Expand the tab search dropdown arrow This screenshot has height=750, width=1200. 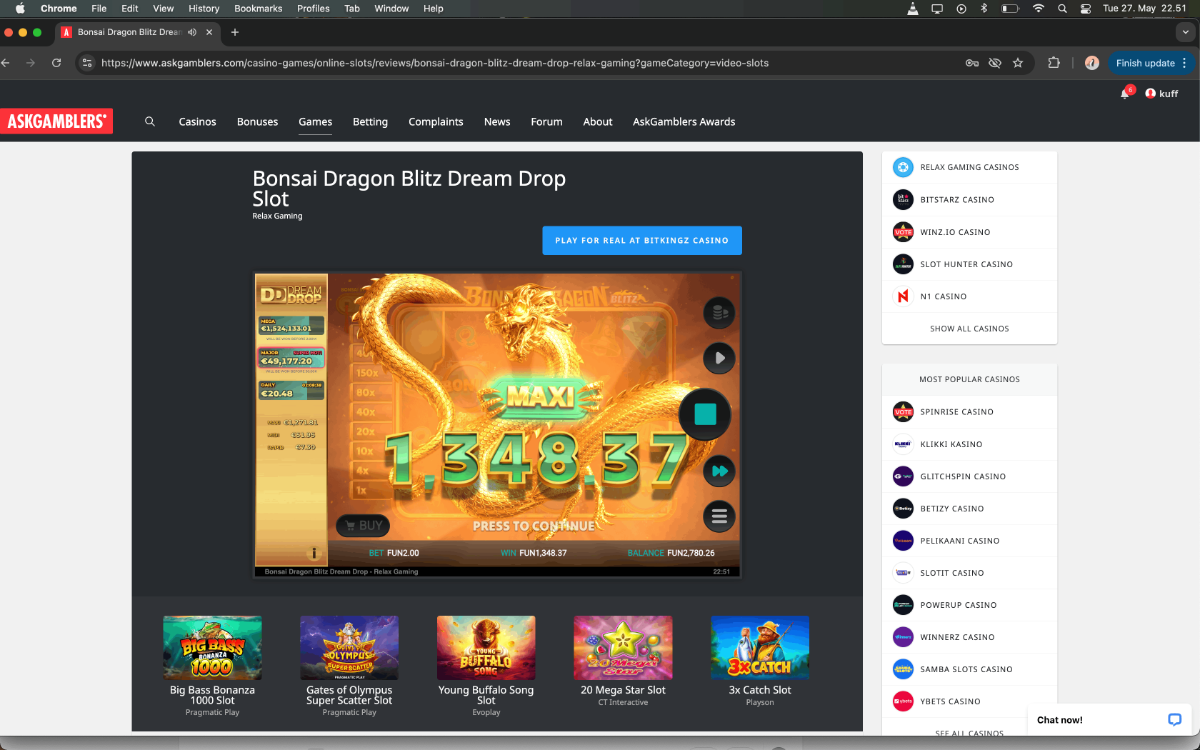pyautogui.click(x=1186, y=32)
